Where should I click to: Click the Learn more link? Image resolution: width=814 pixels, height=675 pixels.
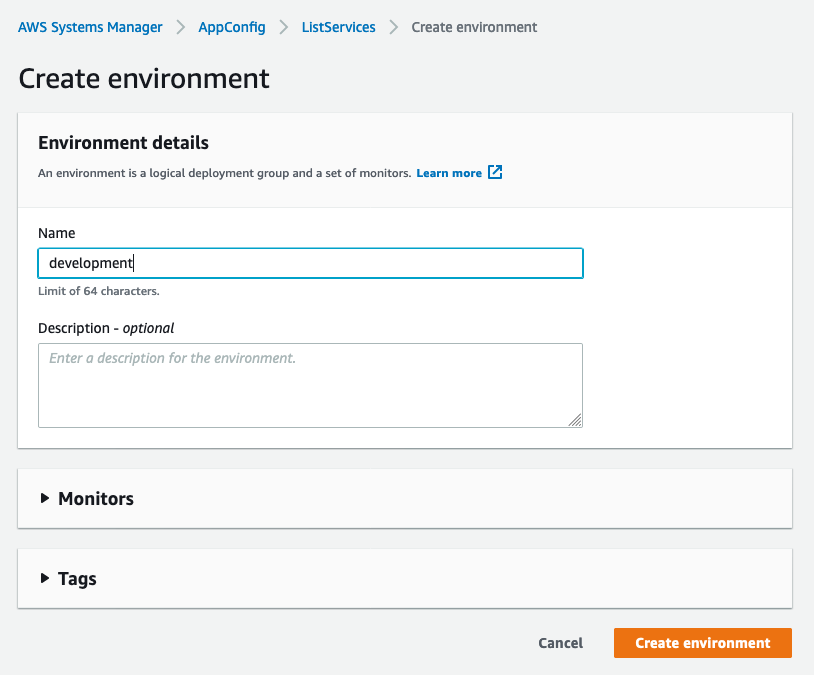tap(450, 172)
